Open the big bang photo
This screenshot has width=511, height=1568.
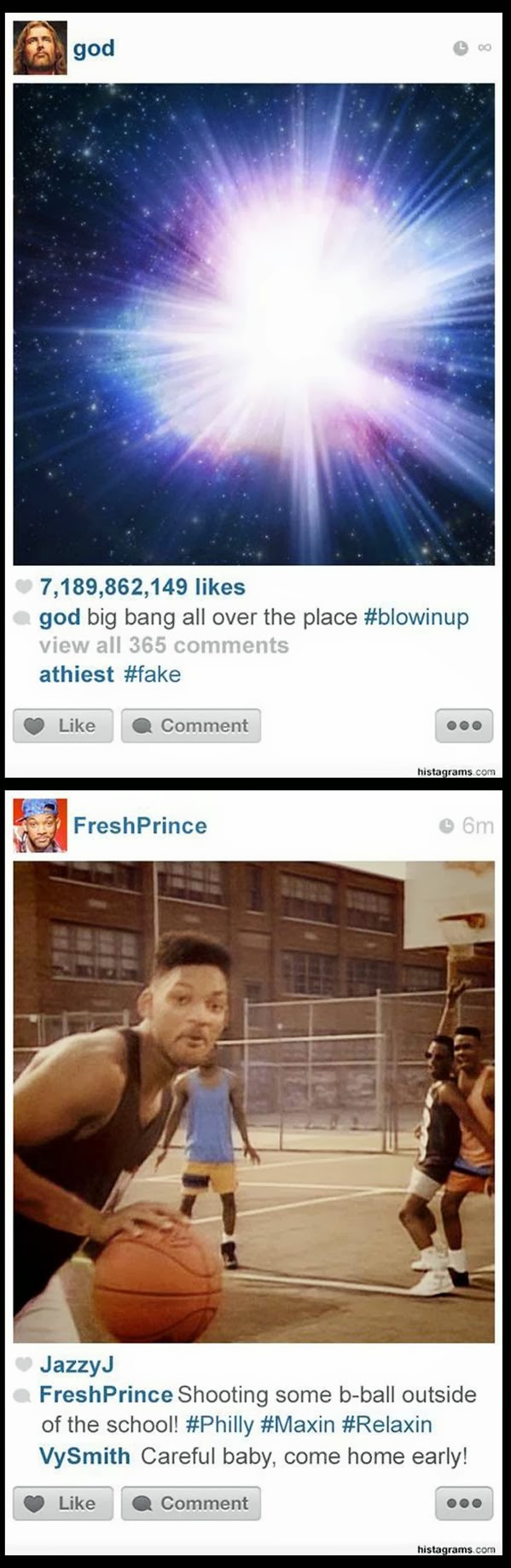tap(254, 324)
